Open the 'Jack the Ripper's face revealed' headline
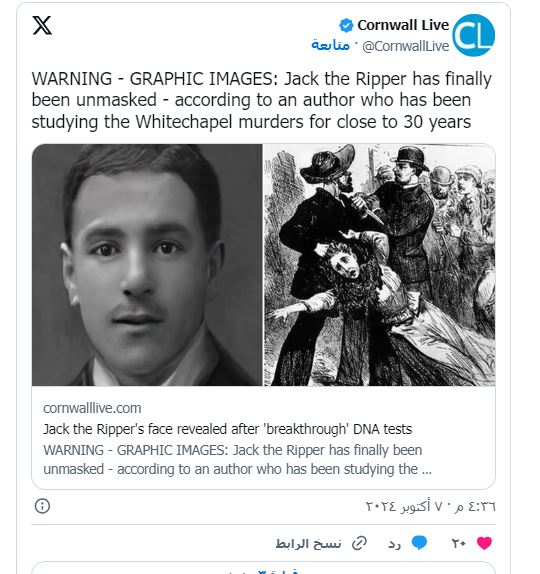Viewport: 540px width, 574px height. click(228, 429)
